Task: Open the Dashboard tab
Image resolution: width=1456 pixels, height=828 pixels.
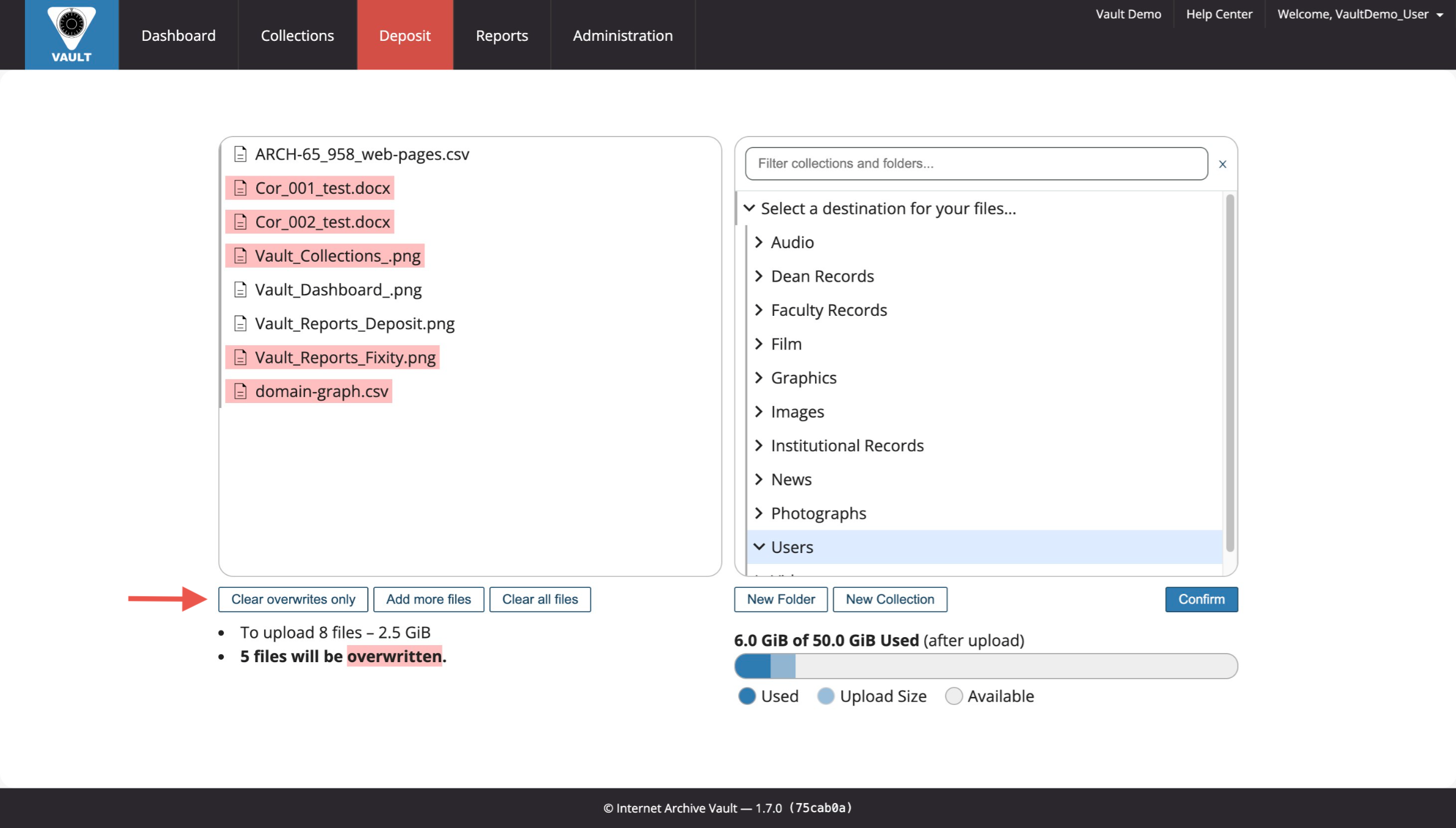Action: 178,35
